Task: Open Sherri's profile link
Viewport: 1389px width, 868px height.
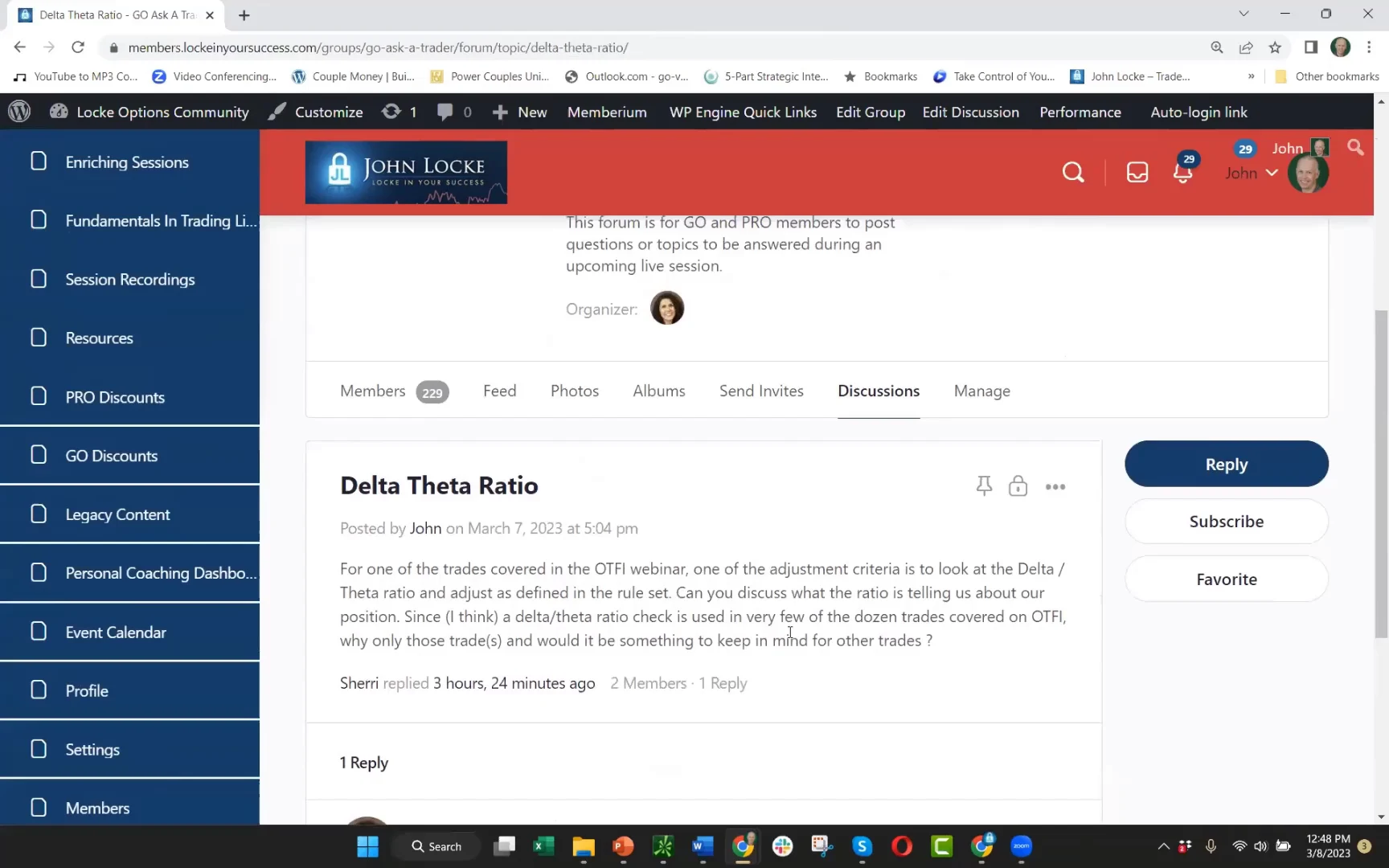Action: tap(359, 683)
